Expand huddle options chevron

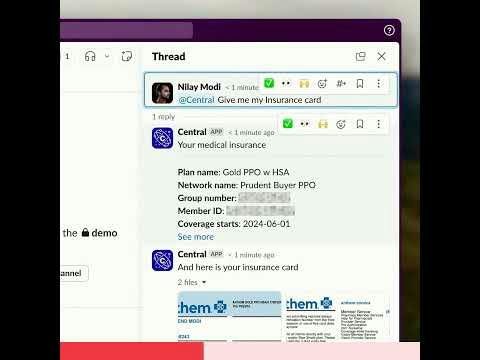[x=107, y=56]
